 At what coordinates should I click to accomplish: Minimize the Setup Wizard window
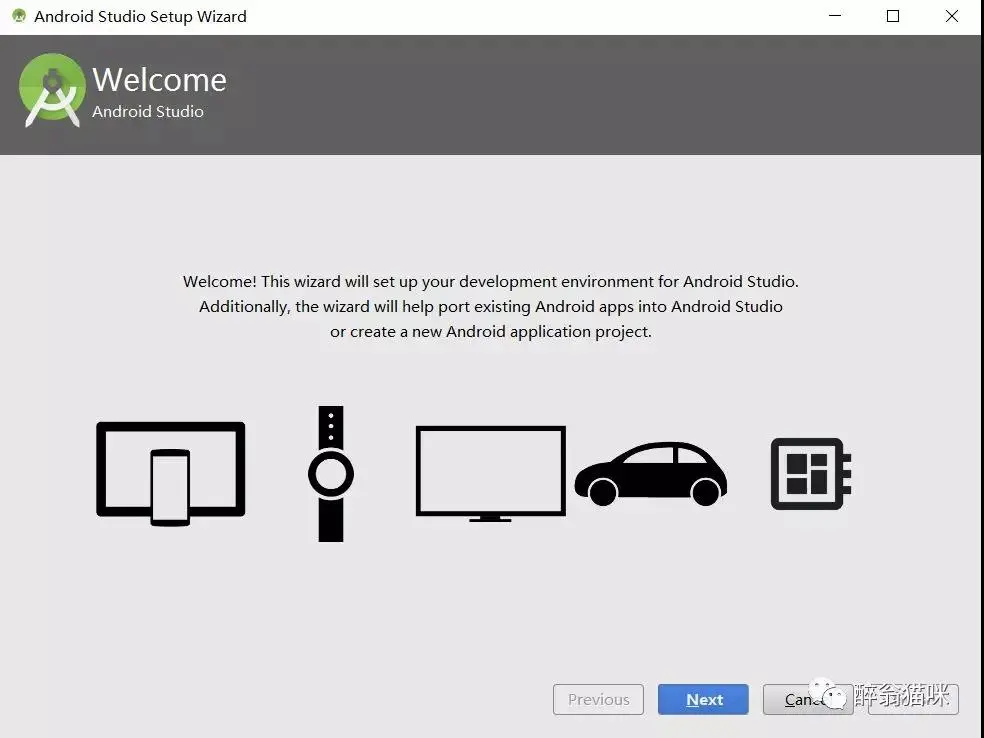tap(835, 16)
